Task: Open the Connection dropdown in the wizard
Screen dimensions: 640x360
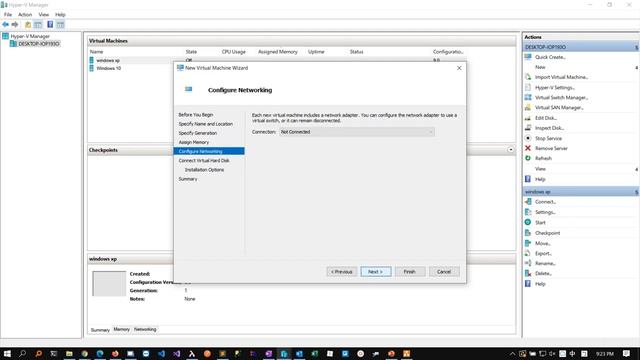Action: click(356, 132)
